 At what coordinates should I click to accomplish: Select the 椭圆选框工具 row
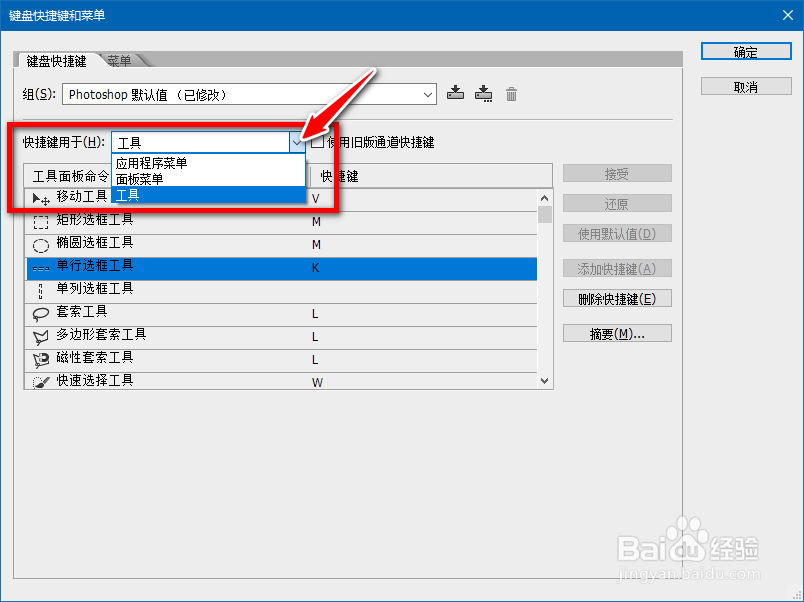(x=282, y=246)
